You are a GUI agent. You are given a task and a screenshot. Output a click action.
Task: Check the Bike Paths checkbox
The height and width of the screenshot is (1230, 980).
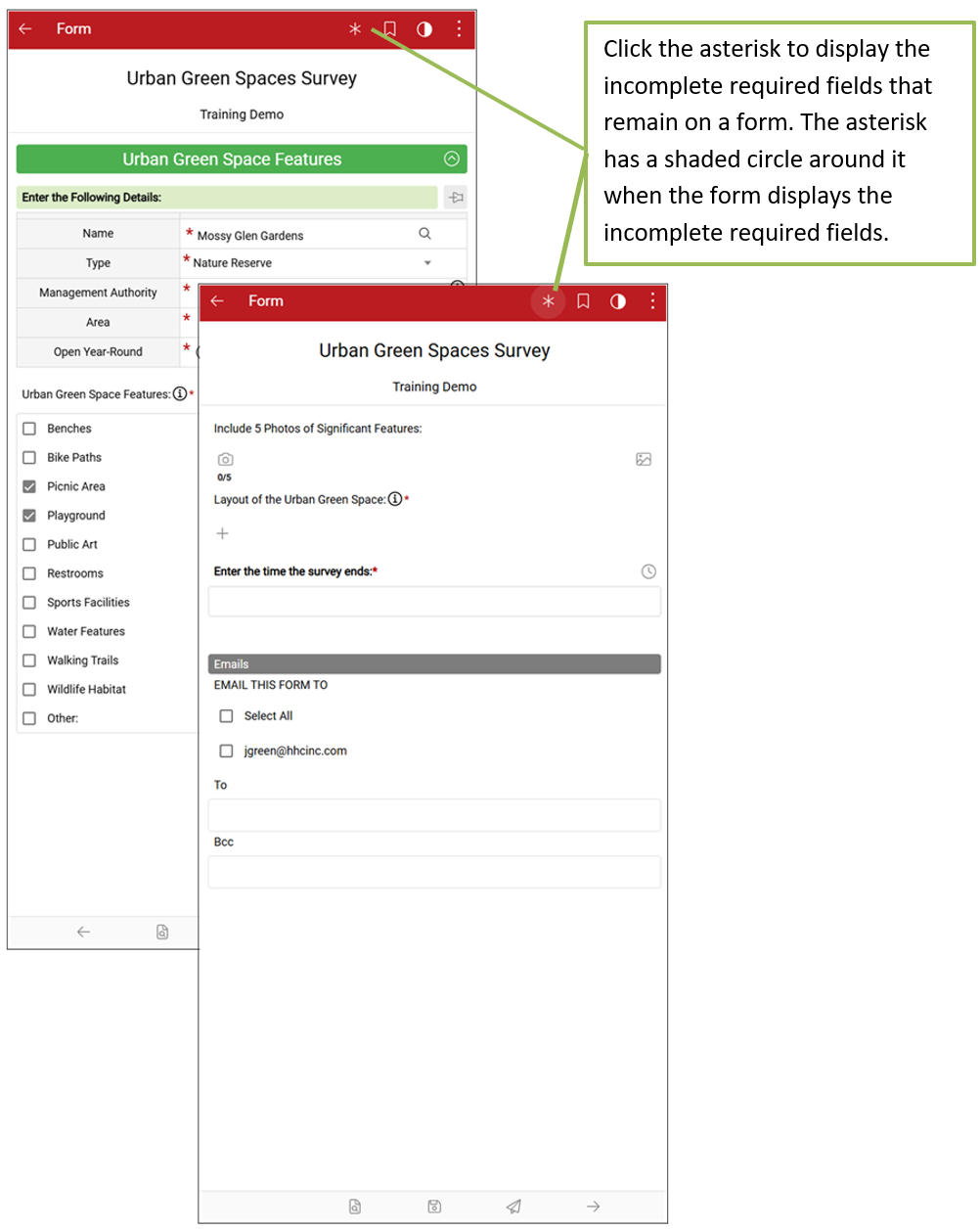click(x=29, y=458)
